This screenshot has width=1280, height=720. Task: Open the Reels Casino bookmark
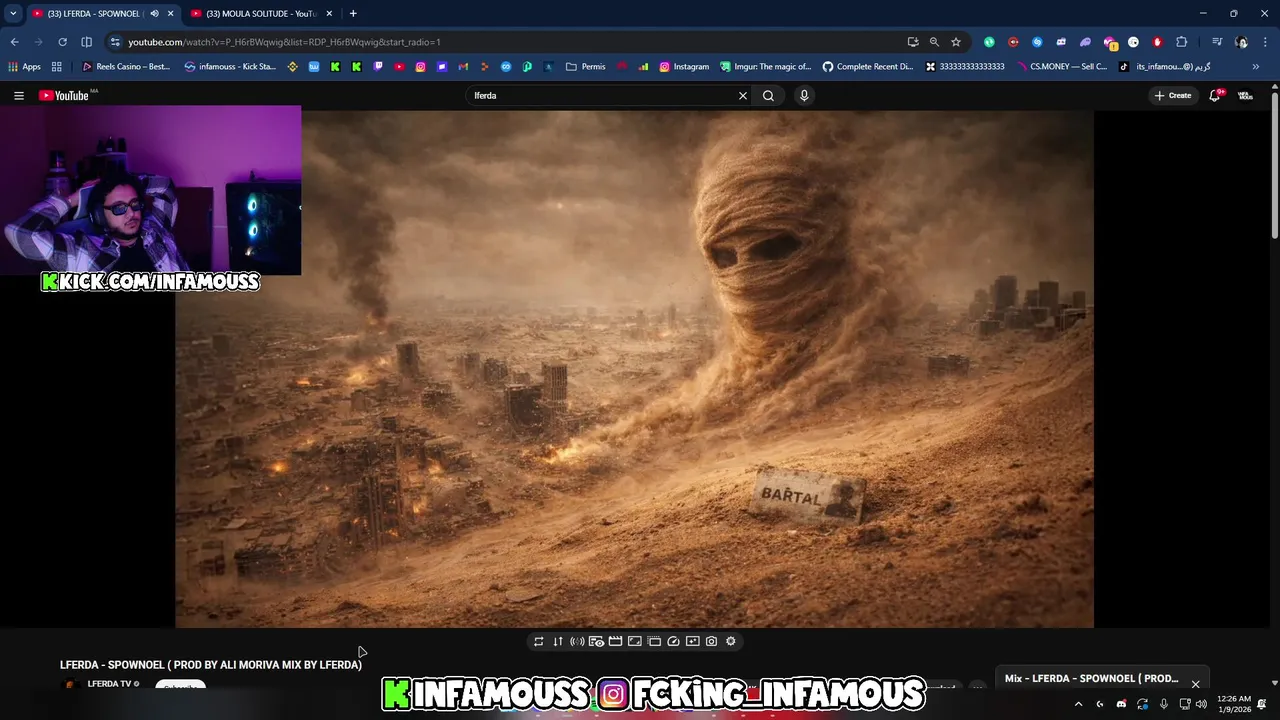click(x=126, y=67)
